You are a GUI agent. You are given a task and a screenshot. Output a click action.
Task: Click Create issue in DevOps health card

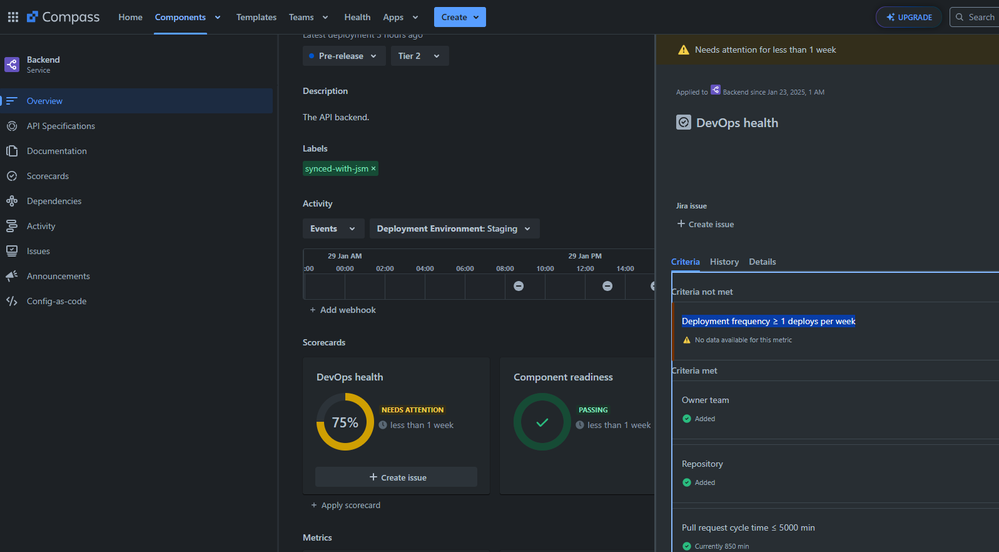tap(396, 477)
